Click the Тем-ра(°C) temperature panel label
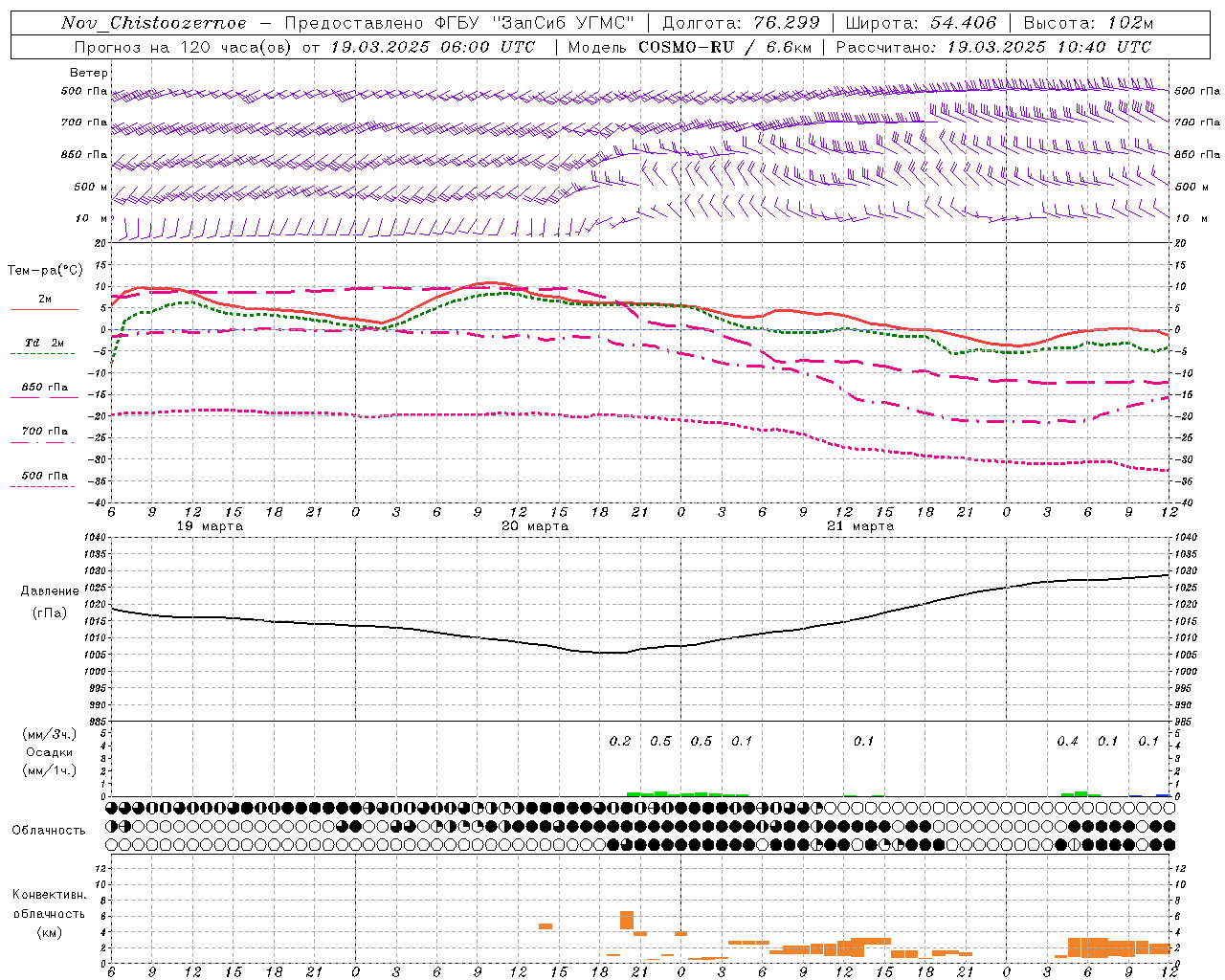This screenshot has width=1225, height=980. (45, 271)
